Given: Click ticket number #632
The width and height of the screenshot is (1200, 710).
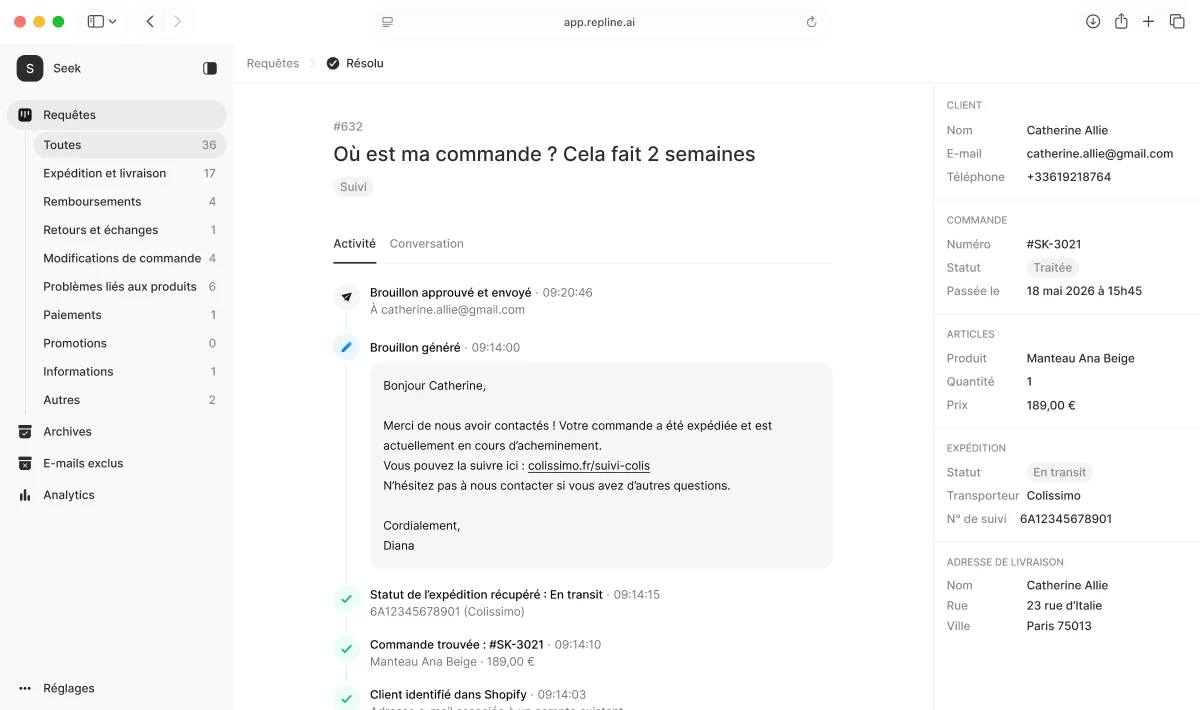Looking at the screenshot, I should coord(348,127).
